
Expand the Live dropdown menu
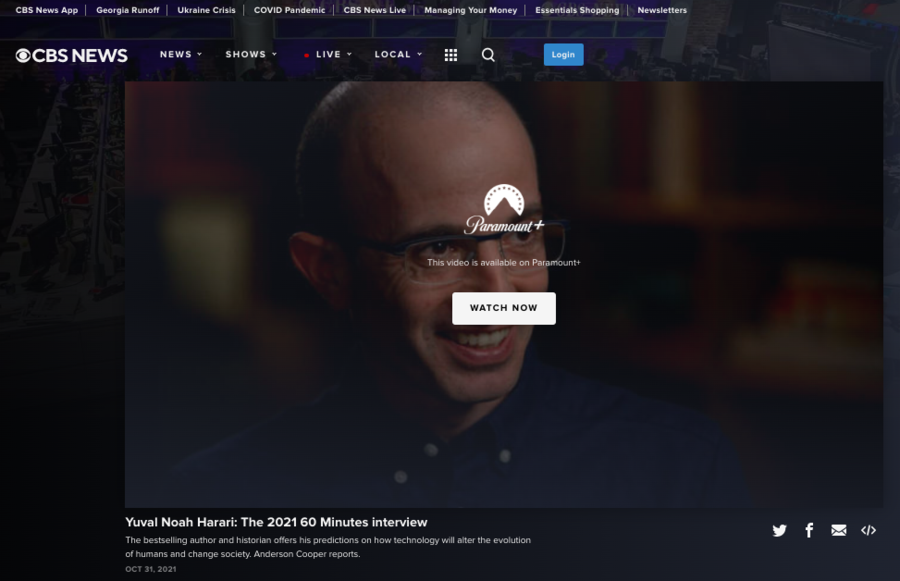point(329,55)
